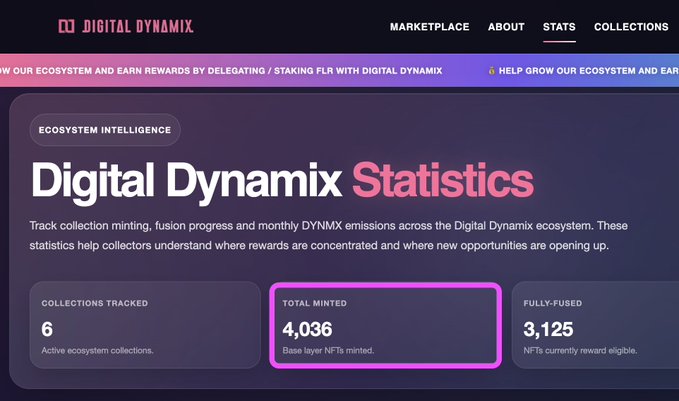This screenshot has height=401, width=679.
Task: Click the Collections Tracked value 6
Action: [x=47, y=330]
